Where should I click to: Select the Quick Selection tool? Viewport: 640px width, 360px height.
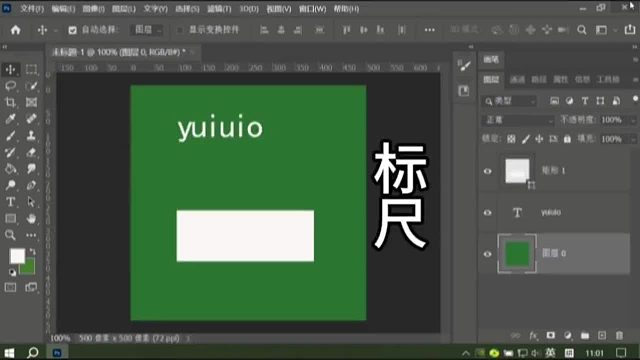31,86
